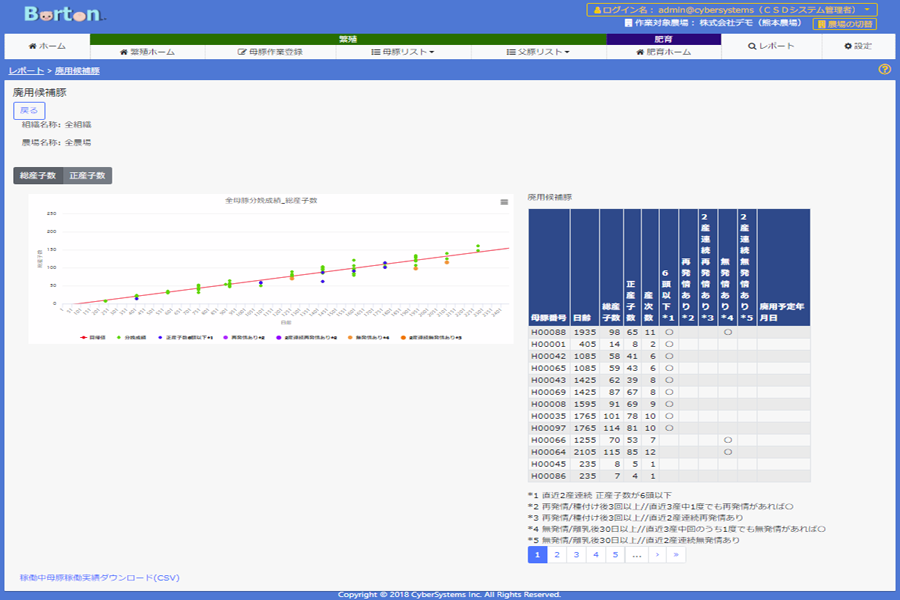
Task: Select sow H00008 in the table
Action: tap(548, 404)
